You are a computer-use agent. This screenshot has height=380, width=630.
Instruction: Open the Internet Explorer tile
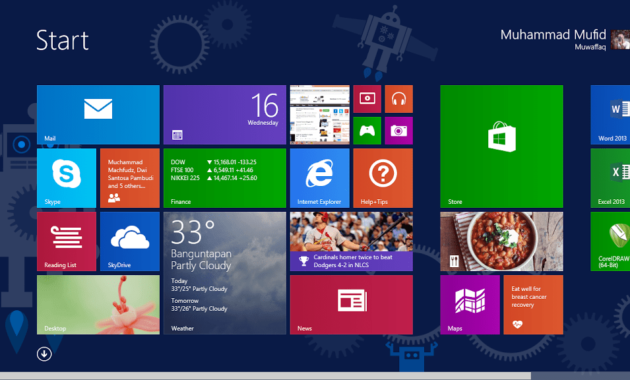coord(320,178)
